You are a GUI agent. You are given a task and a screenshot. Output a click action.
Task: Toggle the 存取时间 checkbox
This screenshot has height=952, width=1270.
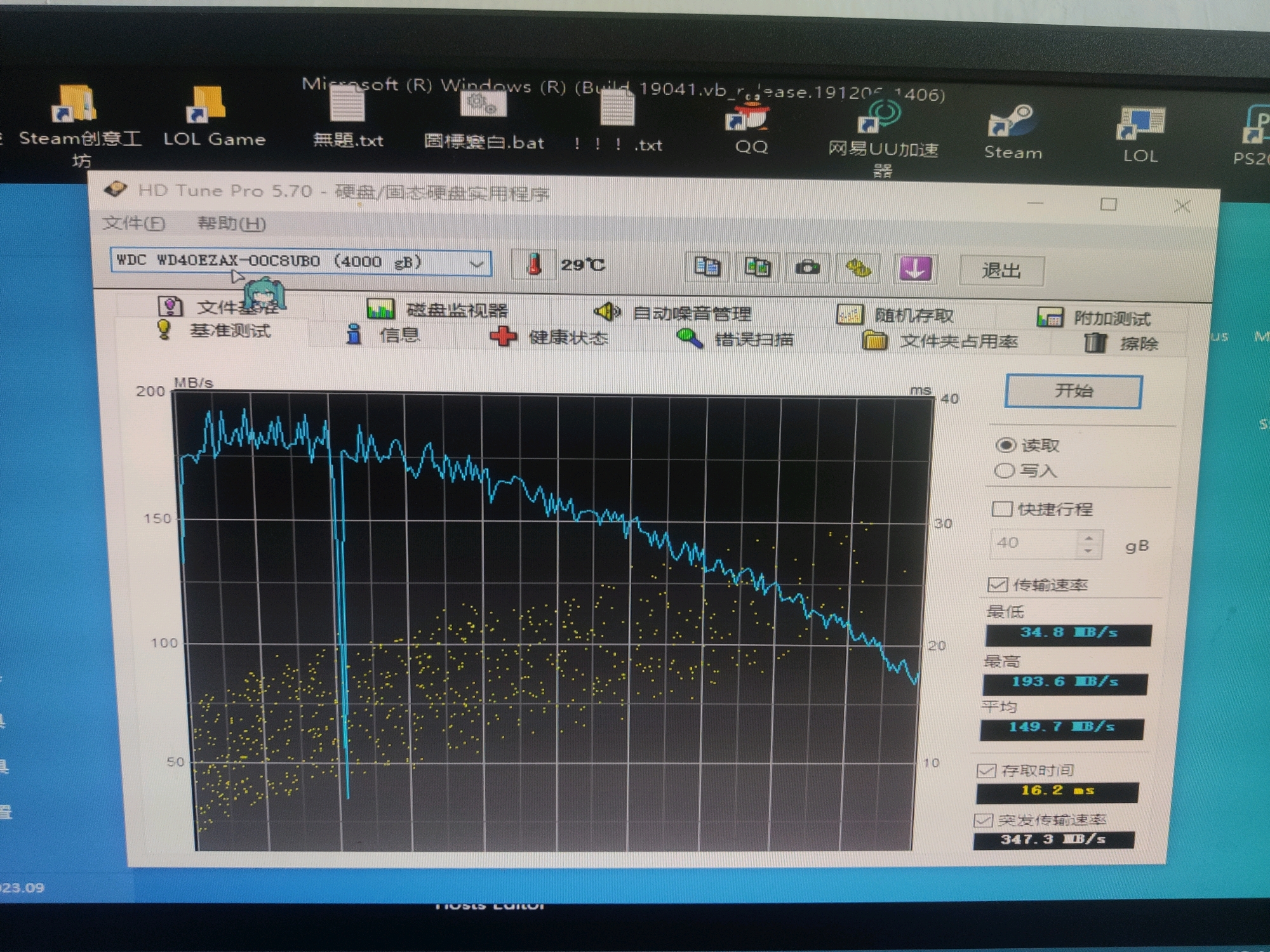[986, 770]
